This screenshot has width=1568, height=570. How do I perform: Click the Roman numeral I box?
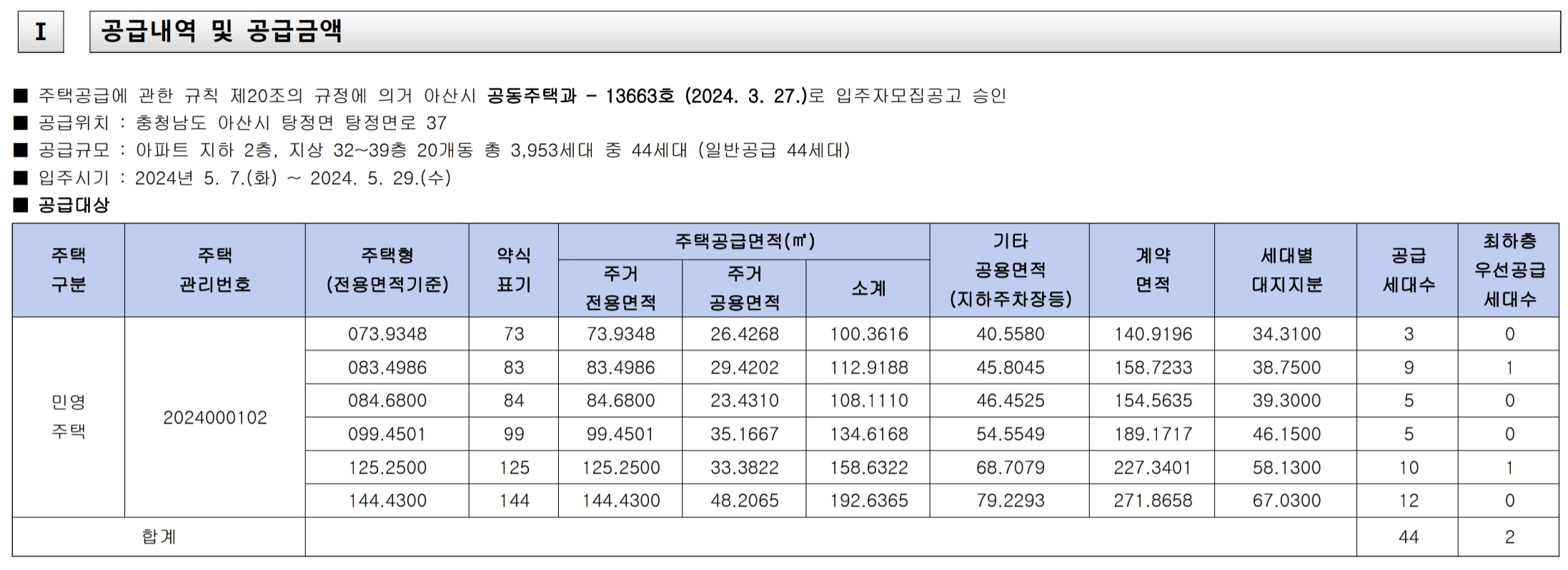tap(41, 32)
